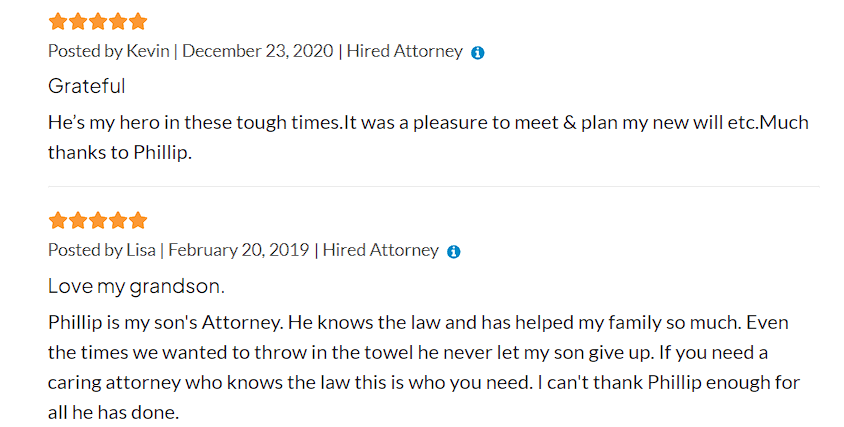Click the first star in Lisa's review rating

click(x=58, y=221)
